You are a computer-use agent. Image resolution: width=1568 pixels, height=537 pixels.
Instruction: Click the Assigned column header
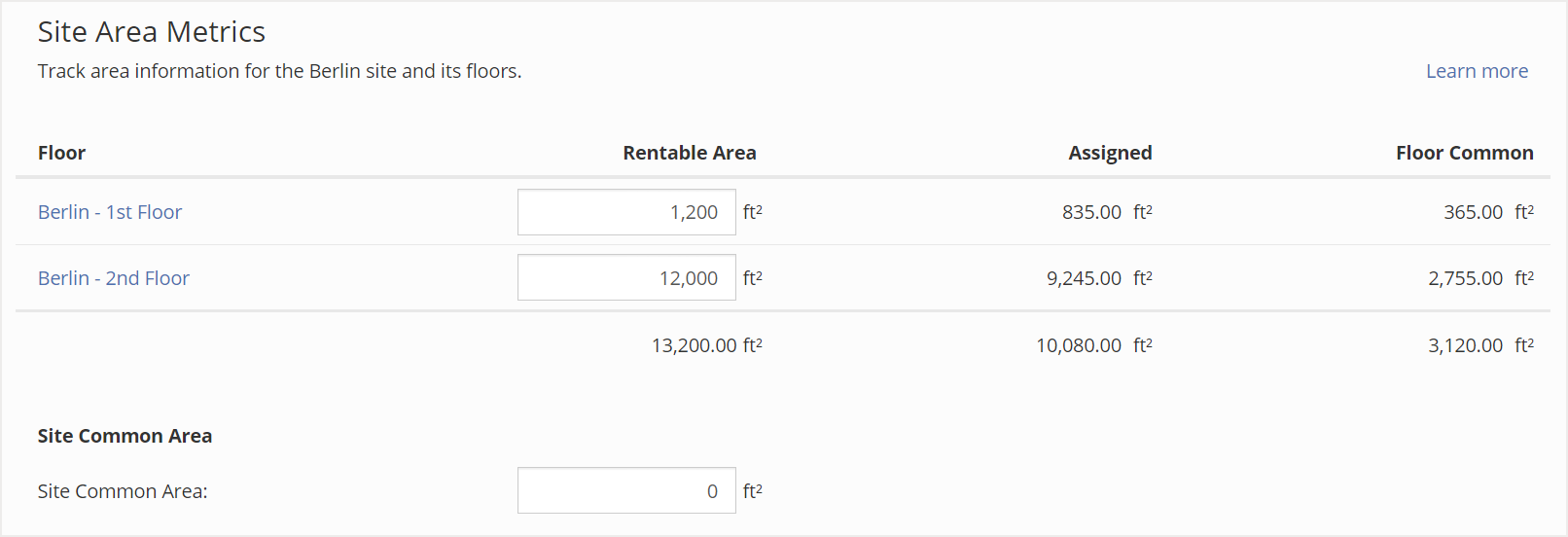point(1109,153)
